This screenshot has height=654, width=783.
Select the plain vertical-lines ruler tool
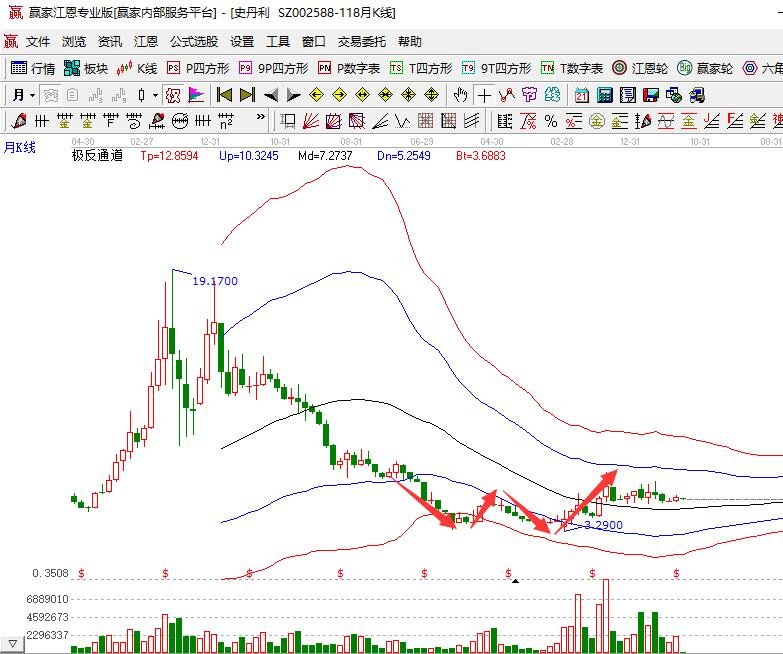point(41,121)
